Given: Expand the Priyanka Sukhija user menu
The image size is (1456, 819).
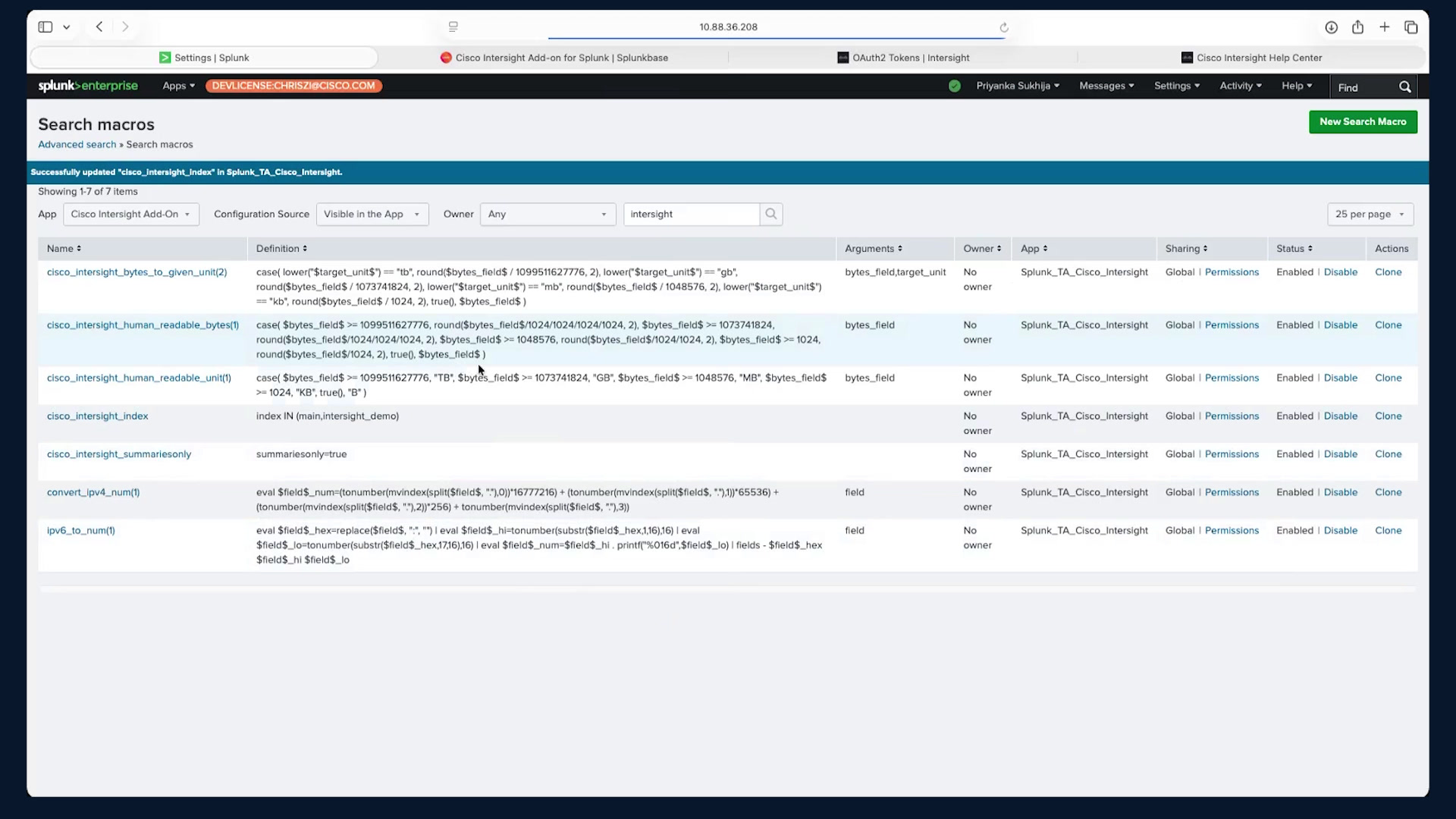Looking at the screenshot, I should (1018, 86).
